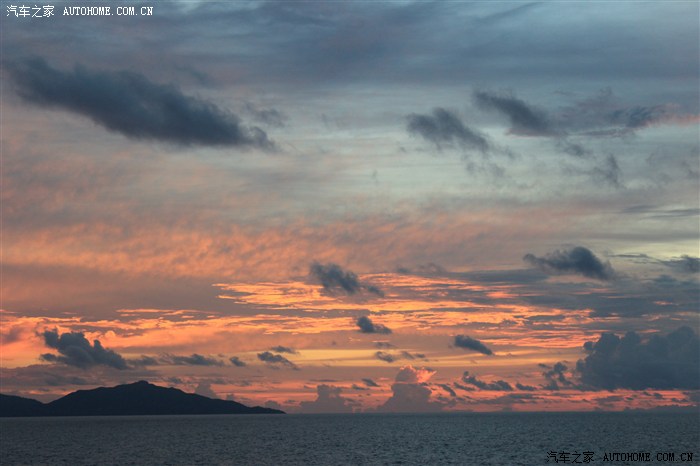The width and height of the screenshot is (700, 466).
Task: Click the bottom-right AUTOHOME.COM.CN watermark text
Action: point(647,456)
